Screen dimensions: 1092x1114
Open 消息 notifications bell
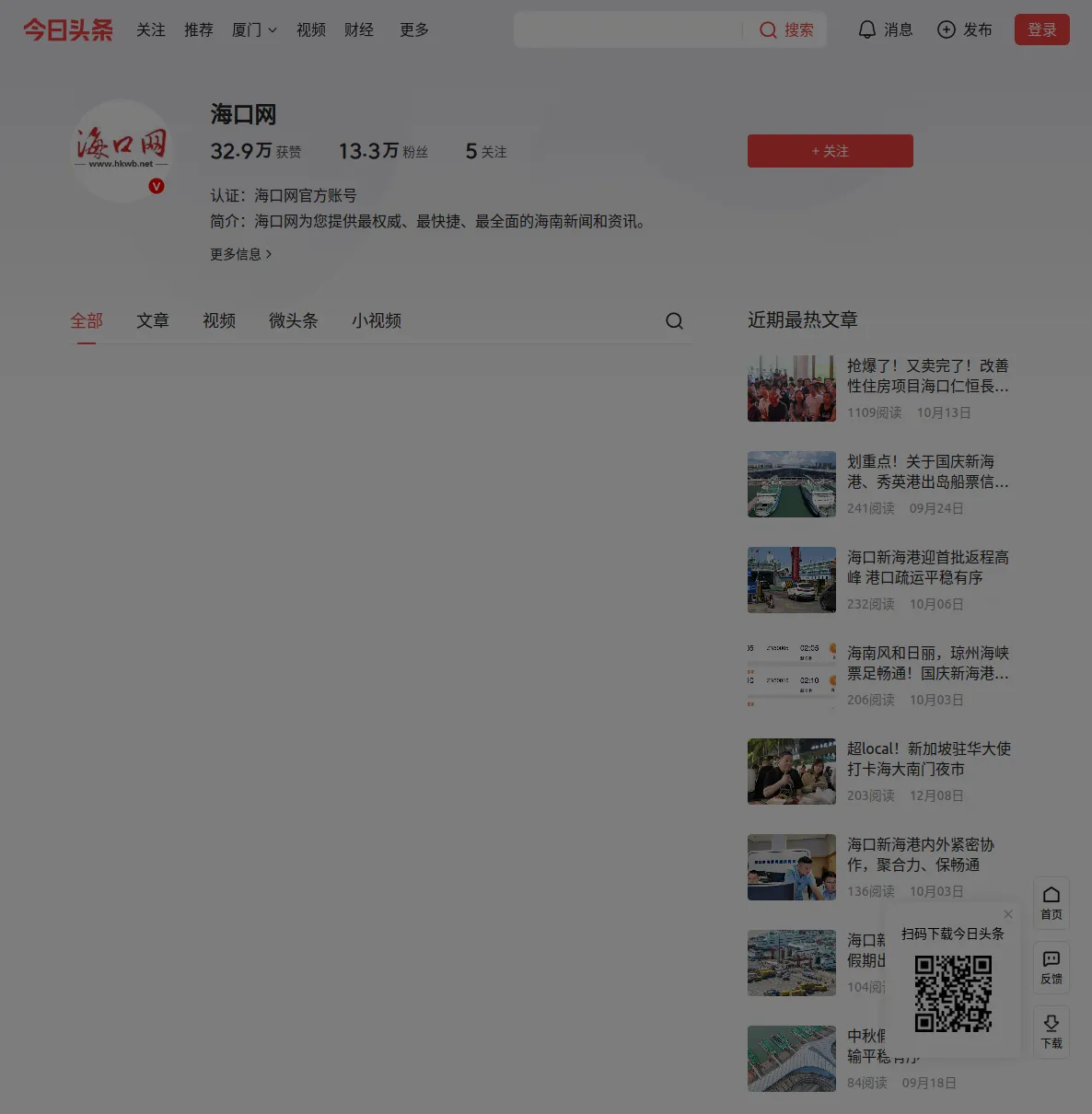pyautogui.click(x=886, y=30)
